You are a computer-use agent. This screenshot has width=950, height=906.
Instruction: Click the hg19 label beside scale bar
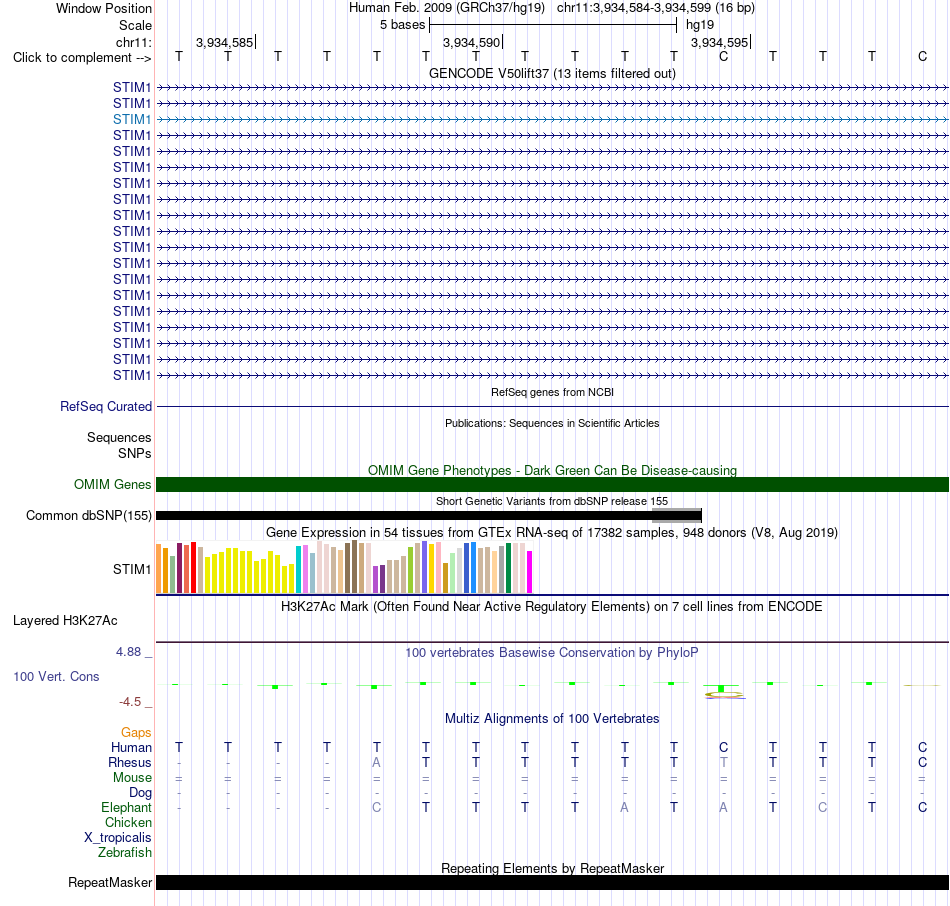pos(700,25)
